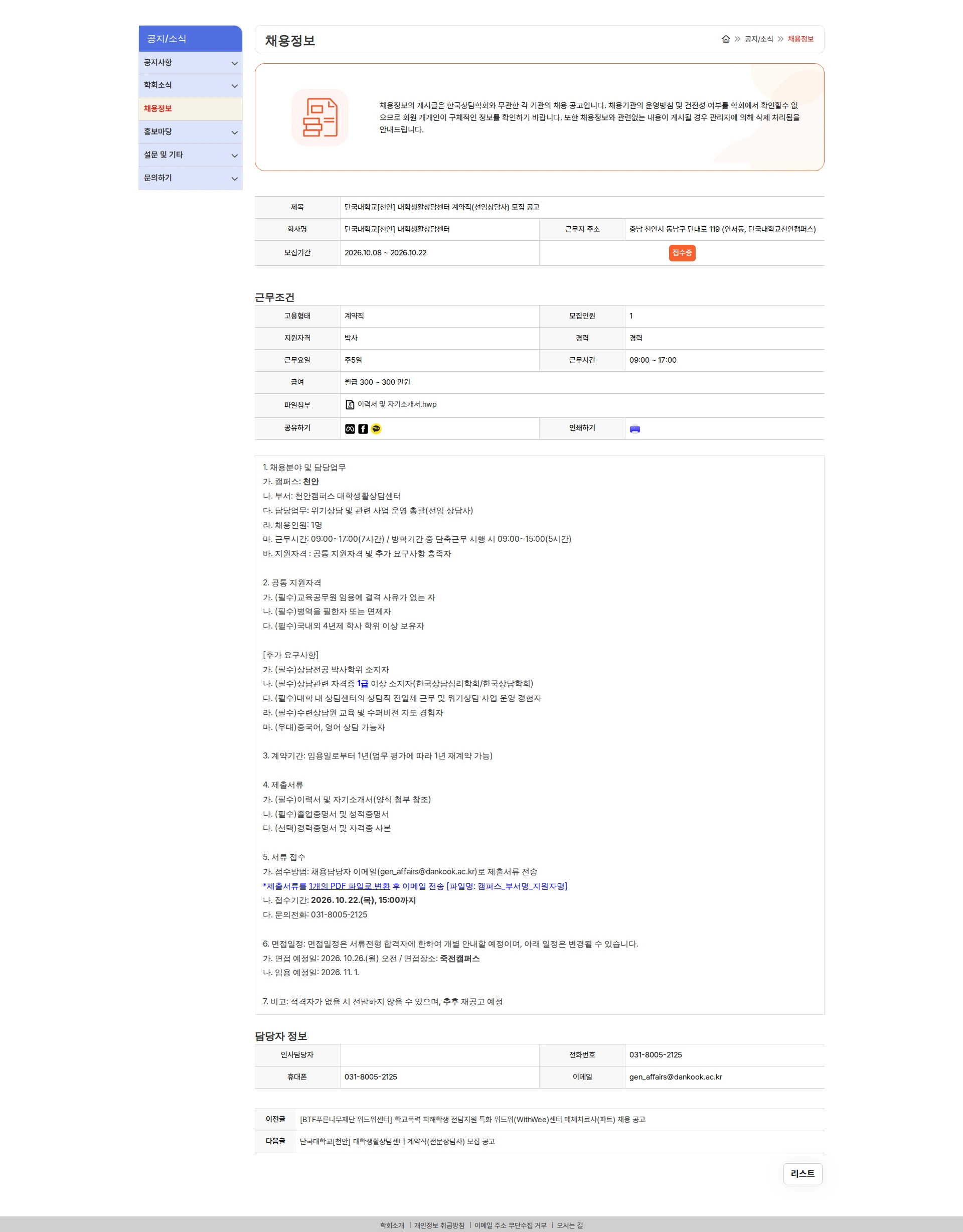Click the blue PDF conversion instruction text
963x1232 pixels.
tap(415, 886)
